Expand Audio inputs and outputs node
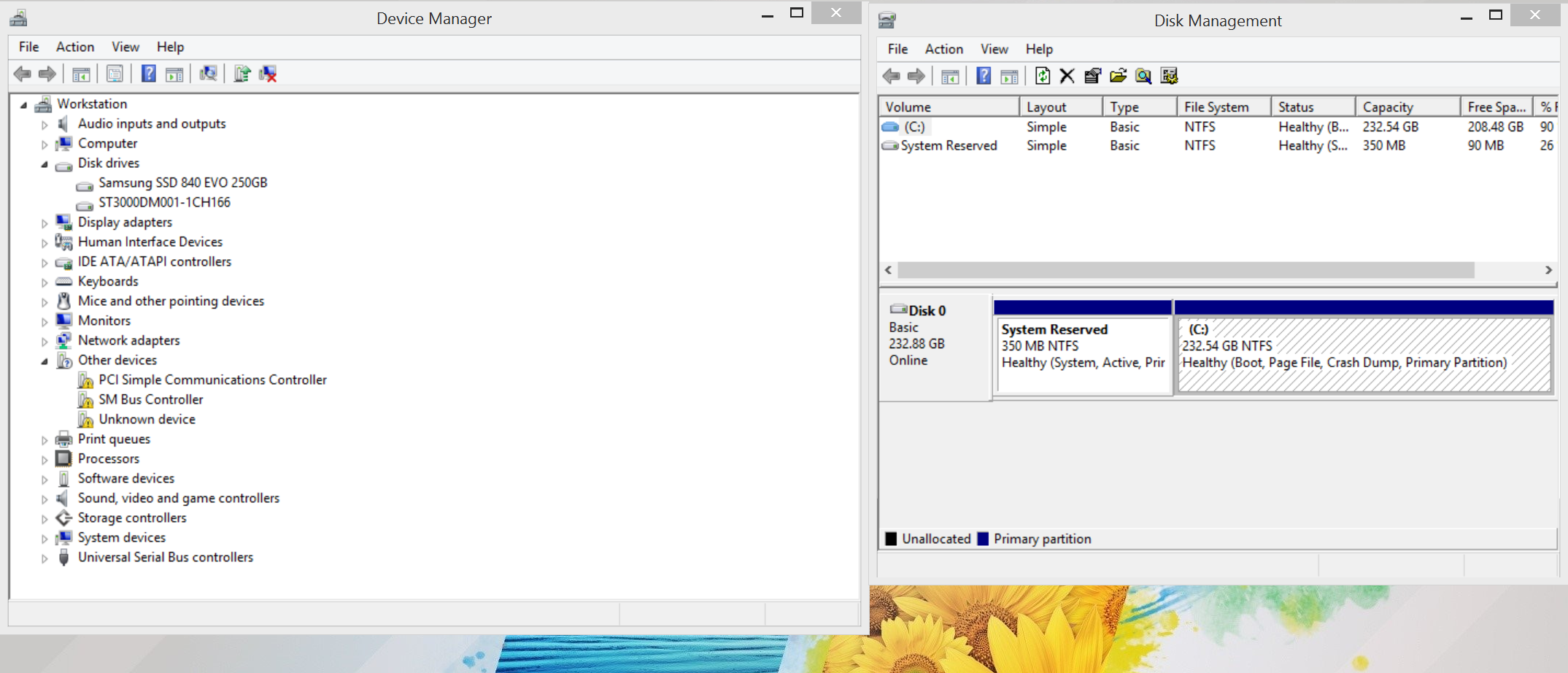Viewport: 1568px width, 673px height. coord(45,125)
